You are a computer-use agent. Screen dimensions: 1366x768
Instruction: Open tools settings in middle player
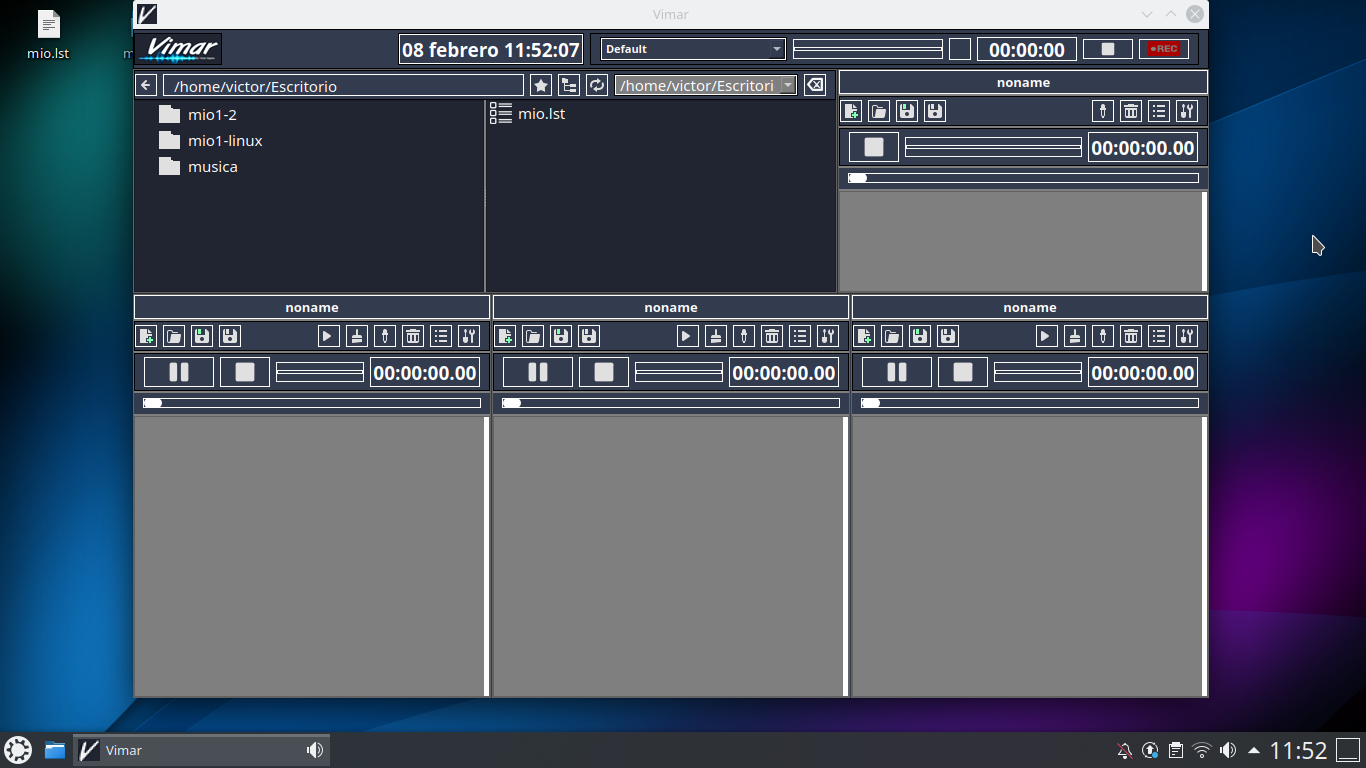pyautogui.click(x=828, y=336)
